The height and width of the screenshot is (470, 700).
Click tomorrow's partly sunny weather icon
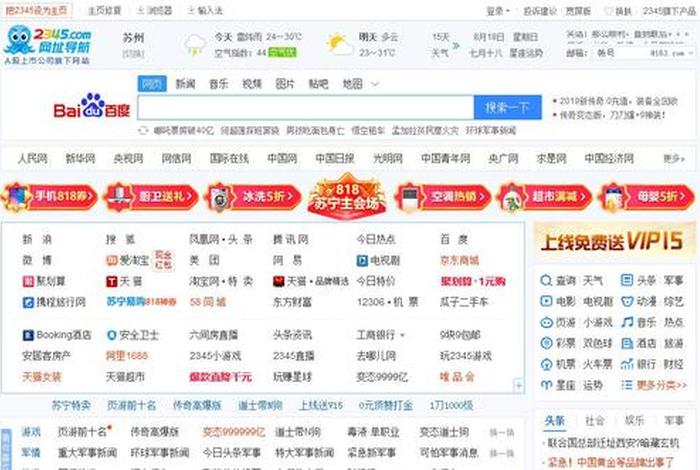point(340,45)
